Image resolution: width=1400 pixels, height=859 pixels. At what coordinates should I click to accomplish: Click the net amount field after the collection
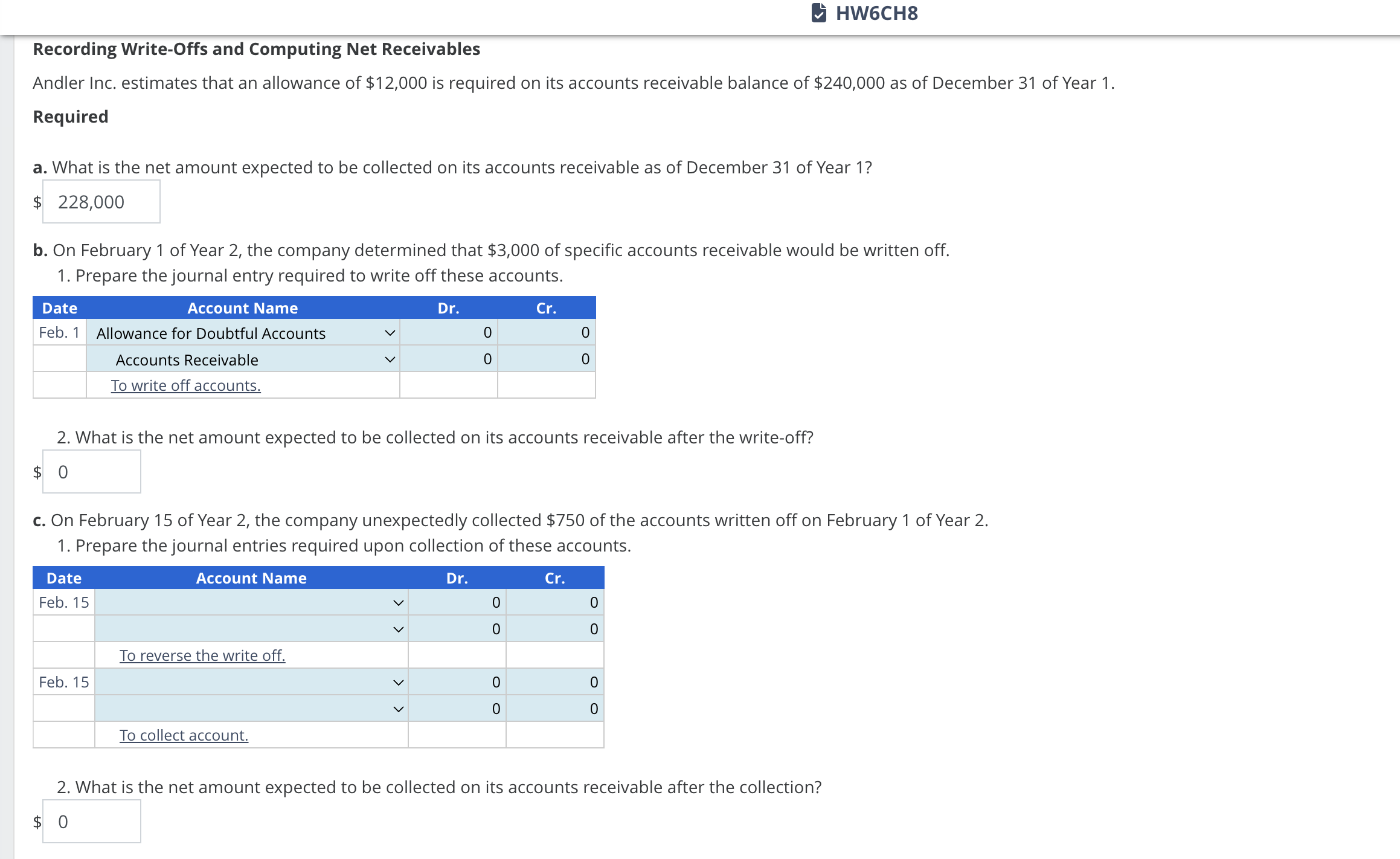pyautogui.click(x=91, y=821)
